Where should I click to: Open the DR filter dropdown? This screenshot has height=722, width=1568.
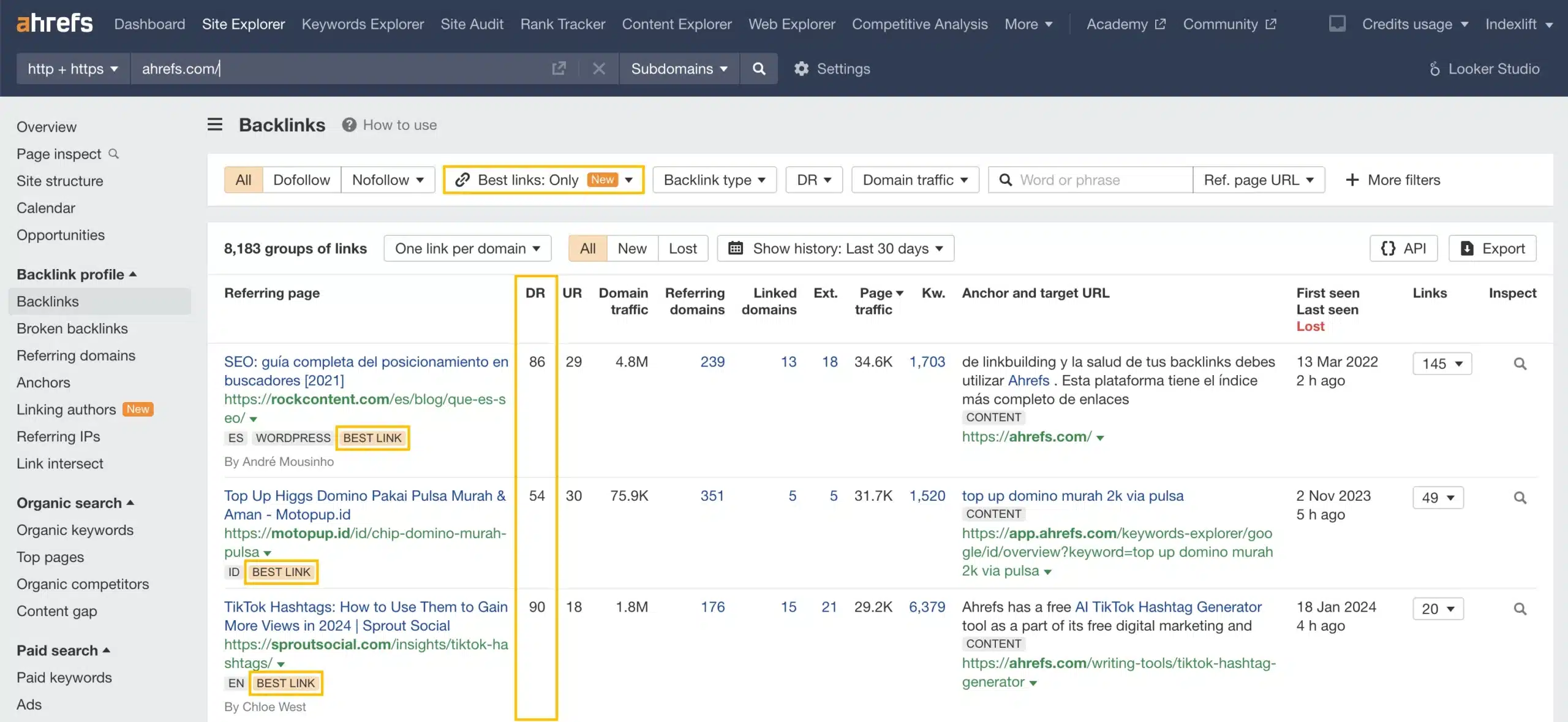(x=814, y=180)
